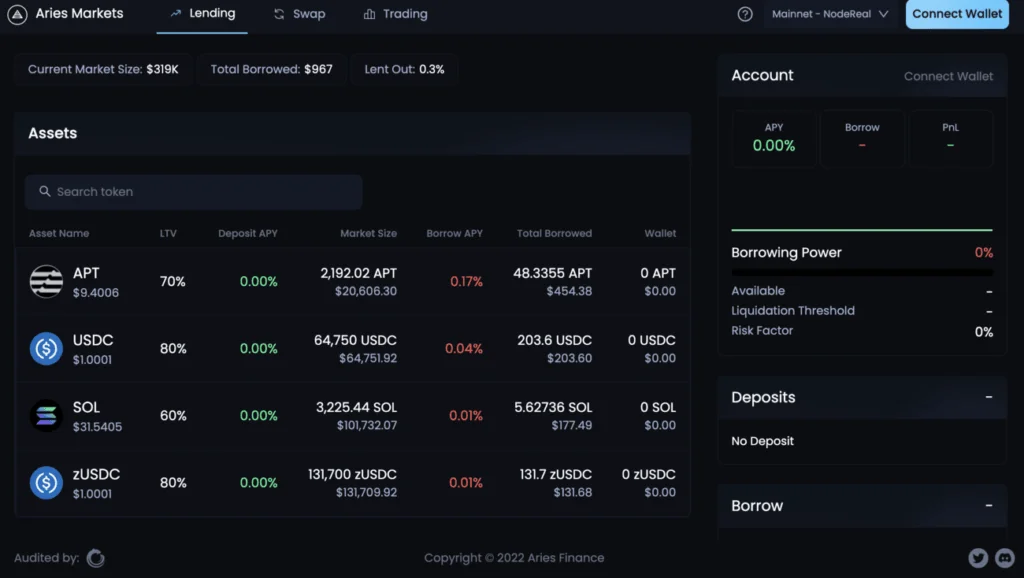Click Connect Wallet in the Account panel
This screenshot has height=578, width=1024.
948,75
